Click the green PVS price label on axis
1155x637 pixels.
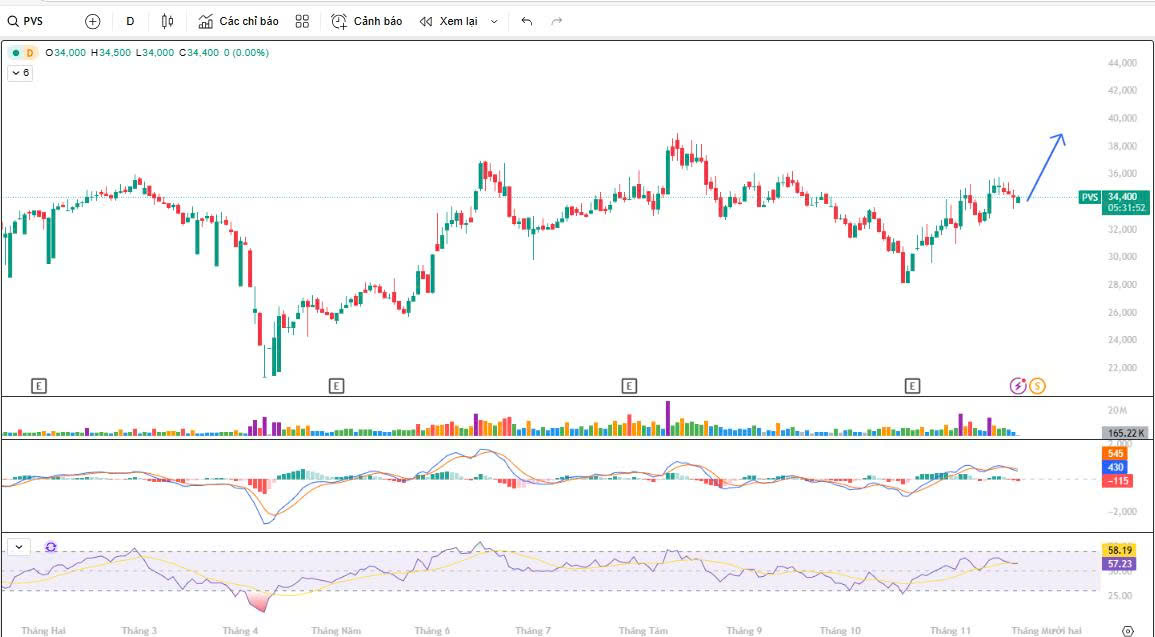[x=1090, y=197]
